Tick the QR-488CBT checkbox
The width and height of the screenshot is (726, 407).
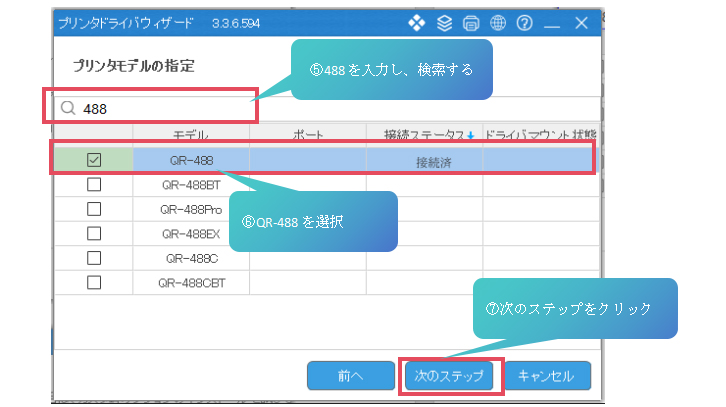[94, 282]
